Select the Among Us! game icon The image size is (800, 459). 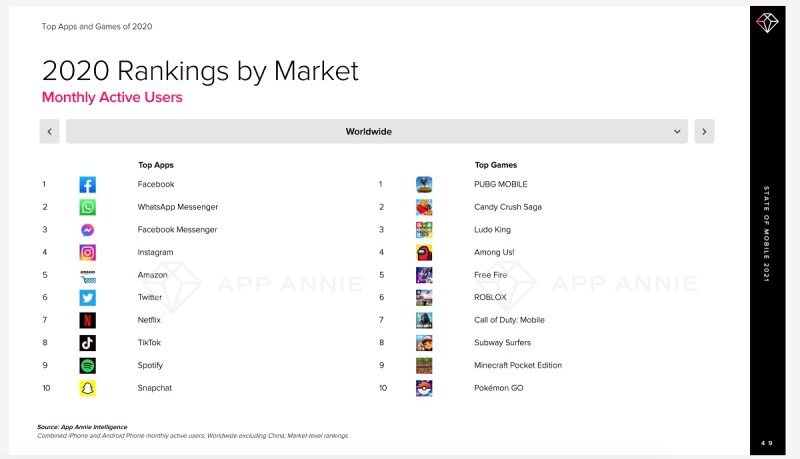[424, 252]
